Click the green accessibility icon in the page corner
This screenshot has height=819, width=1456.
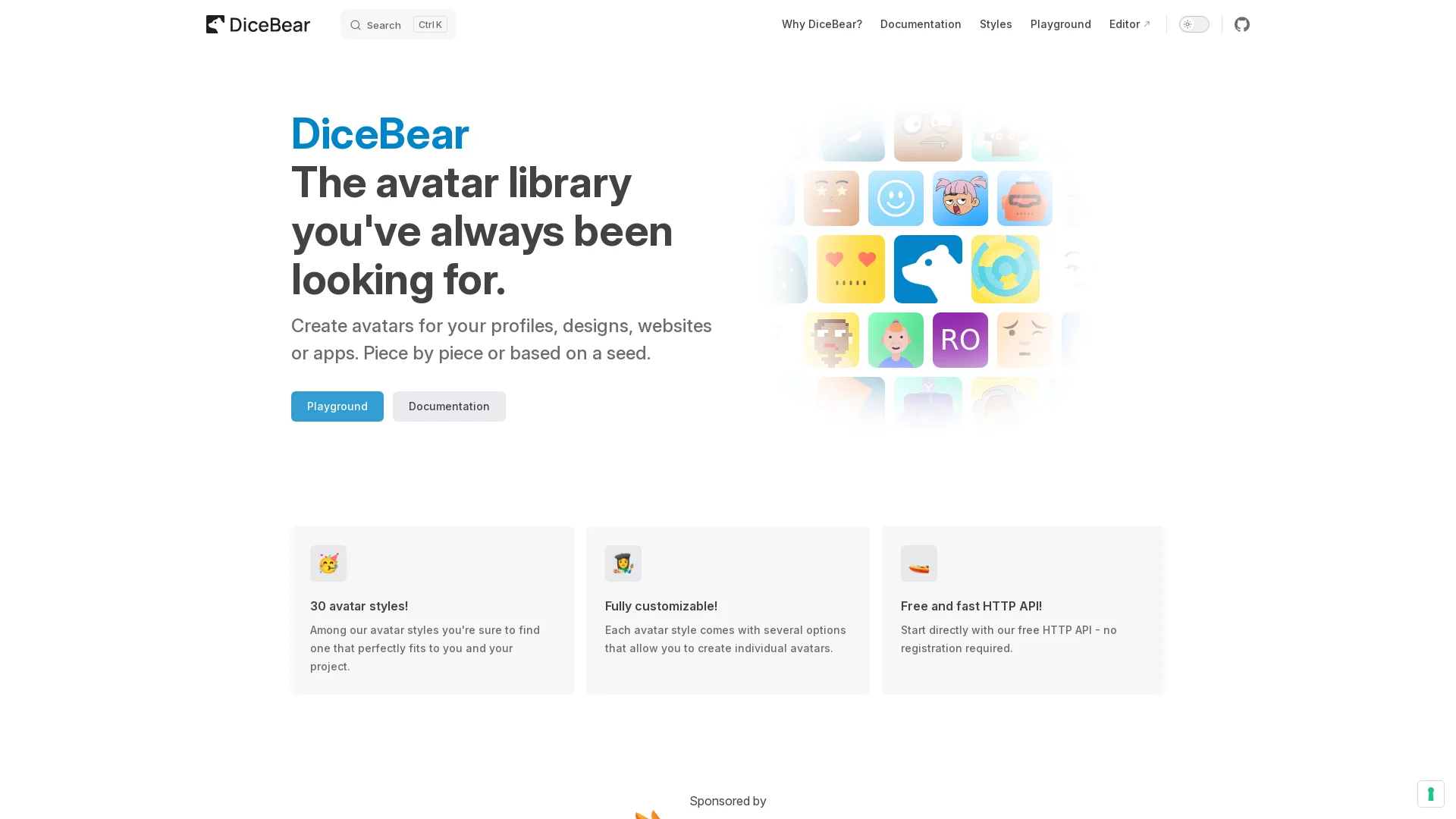[x=1430, y=794]
